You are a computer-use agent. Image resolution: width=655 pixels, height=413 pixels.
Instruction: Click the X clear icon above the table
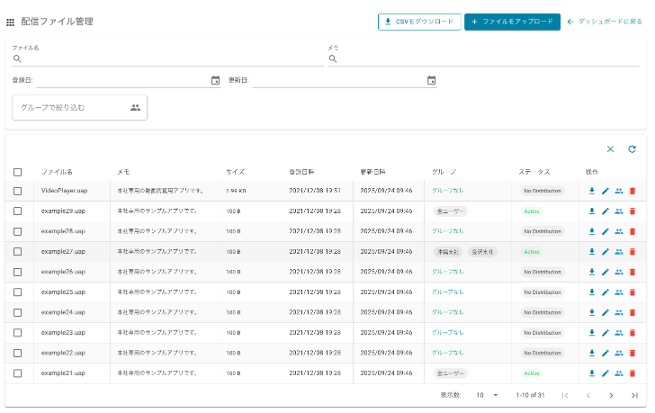pos(610,149)
